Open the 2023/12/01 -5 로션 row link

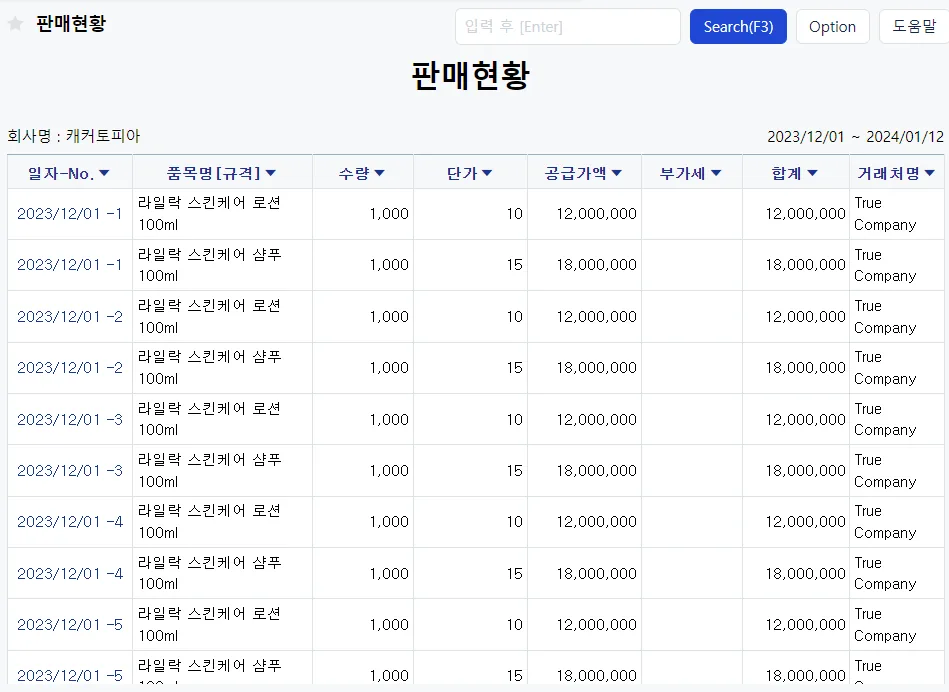point(70,625)
